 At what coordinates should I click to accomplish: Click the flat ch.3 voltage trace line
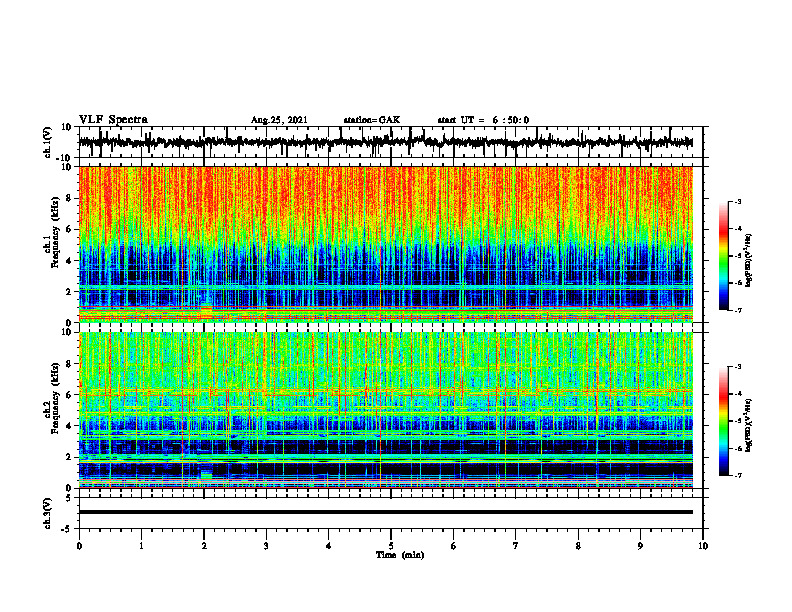(x=385, y=512)
